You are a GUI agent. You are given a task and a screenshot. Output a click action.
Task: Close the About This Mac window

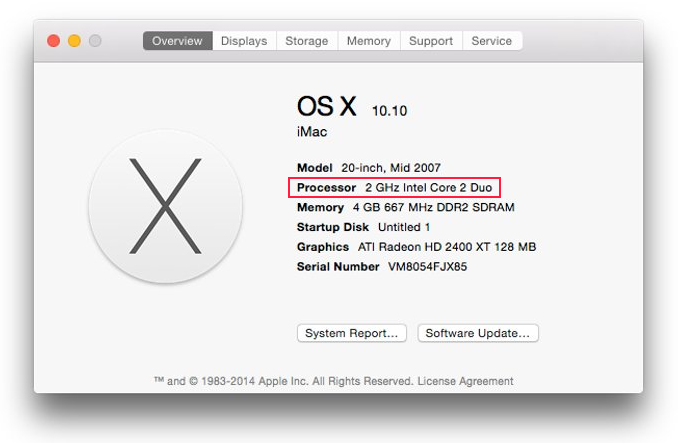[x=54, y=41]
